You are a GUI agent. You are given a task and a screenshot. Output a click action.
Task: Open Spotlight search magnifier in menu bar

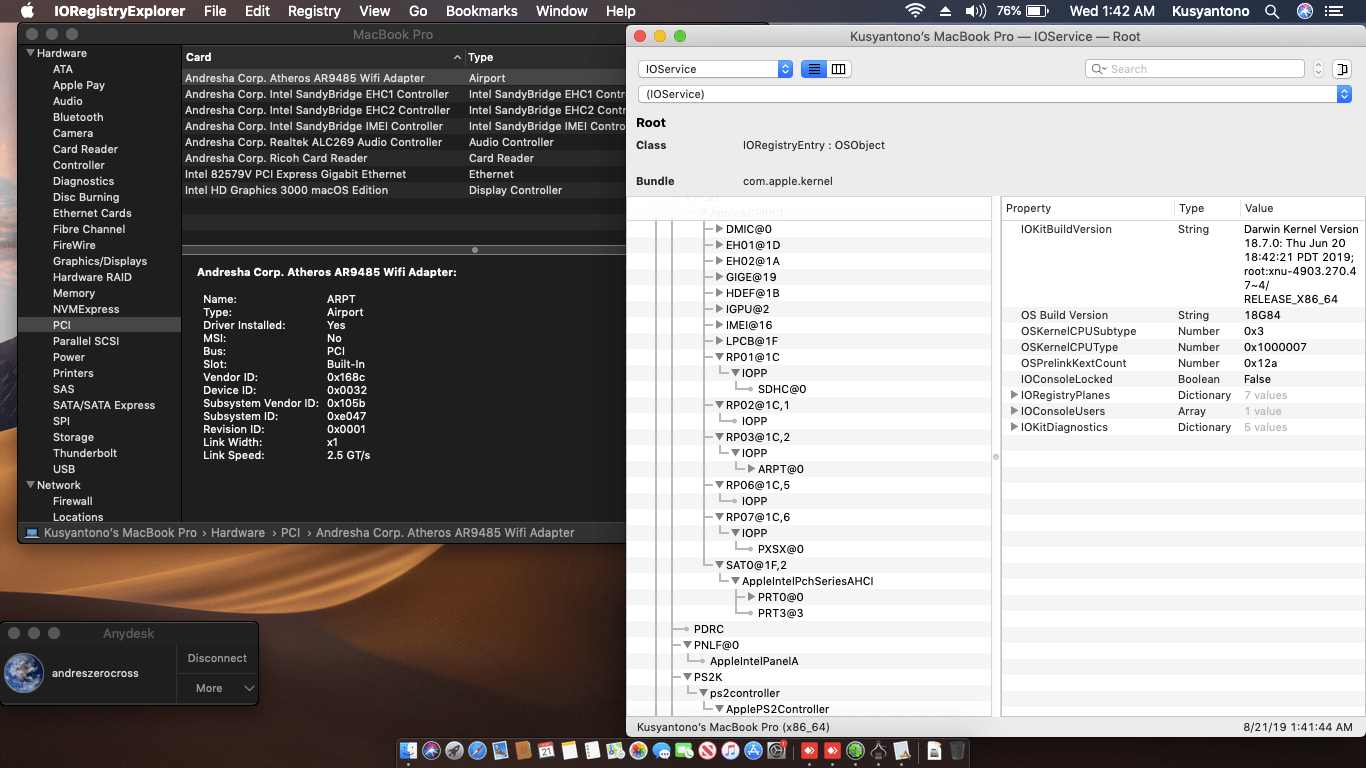click(1272, 11)
